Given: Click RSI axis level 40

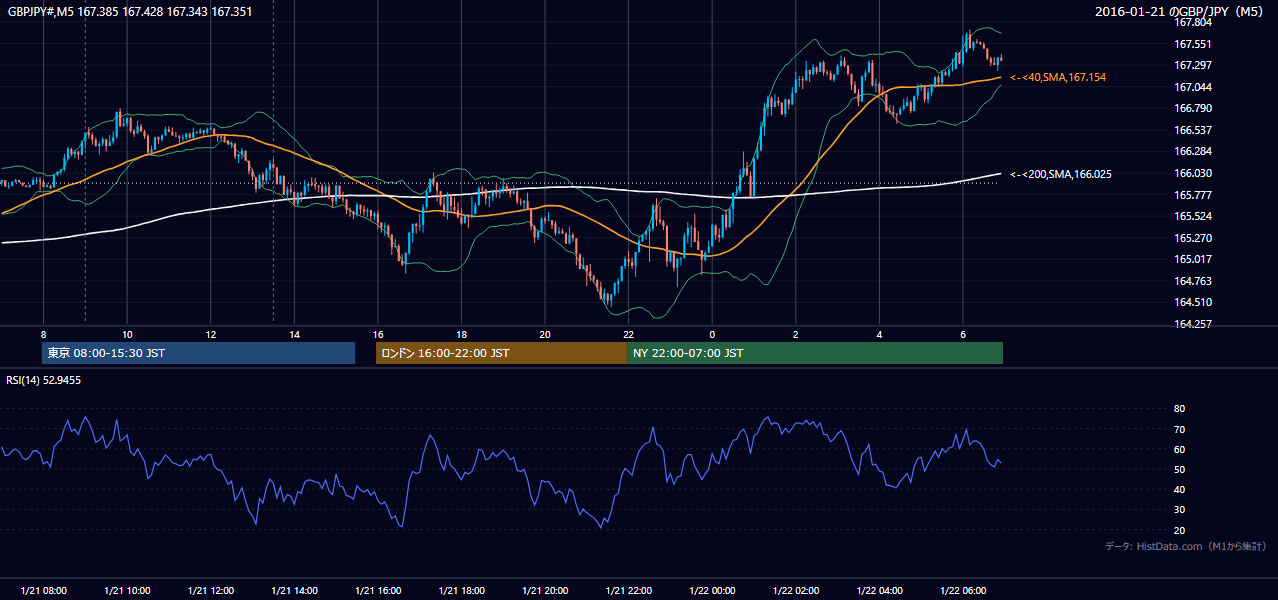Looking at the screenshot, I should [x=1179, y=489].
